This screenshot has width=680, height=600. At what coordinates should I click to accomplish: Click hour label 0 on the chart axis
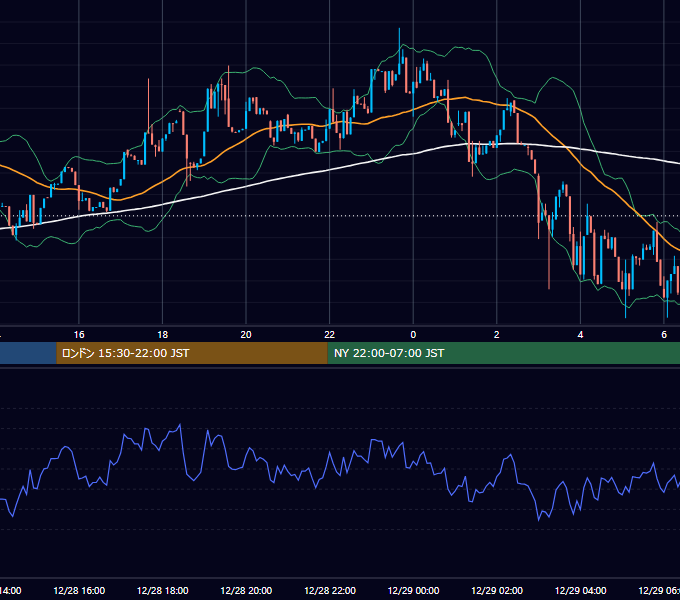(413, 335)
